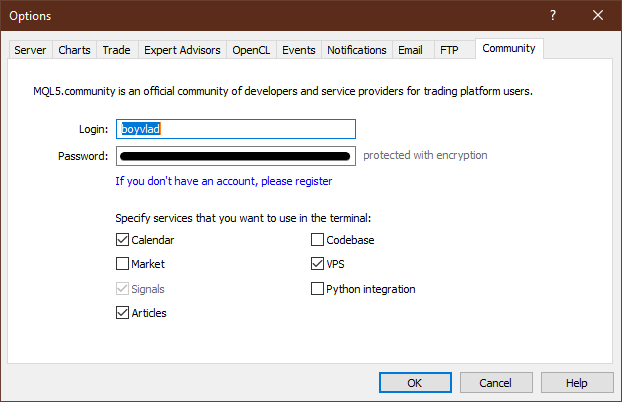Viewport: 622px width, 402px height.
Task: Click the 'protected with encryption' text
Action: point(425,155)
